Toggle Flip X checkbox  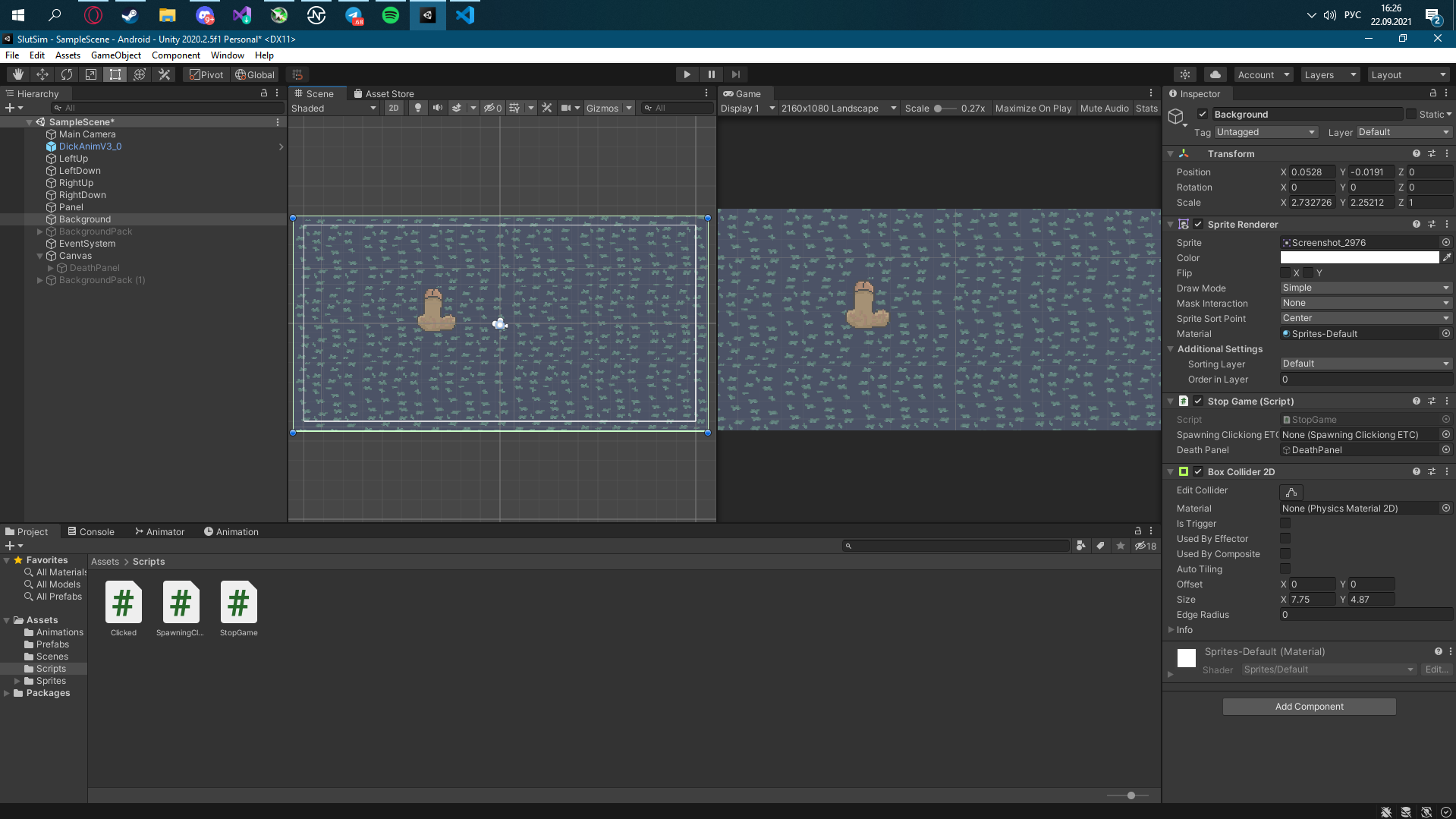(1285, 272)
